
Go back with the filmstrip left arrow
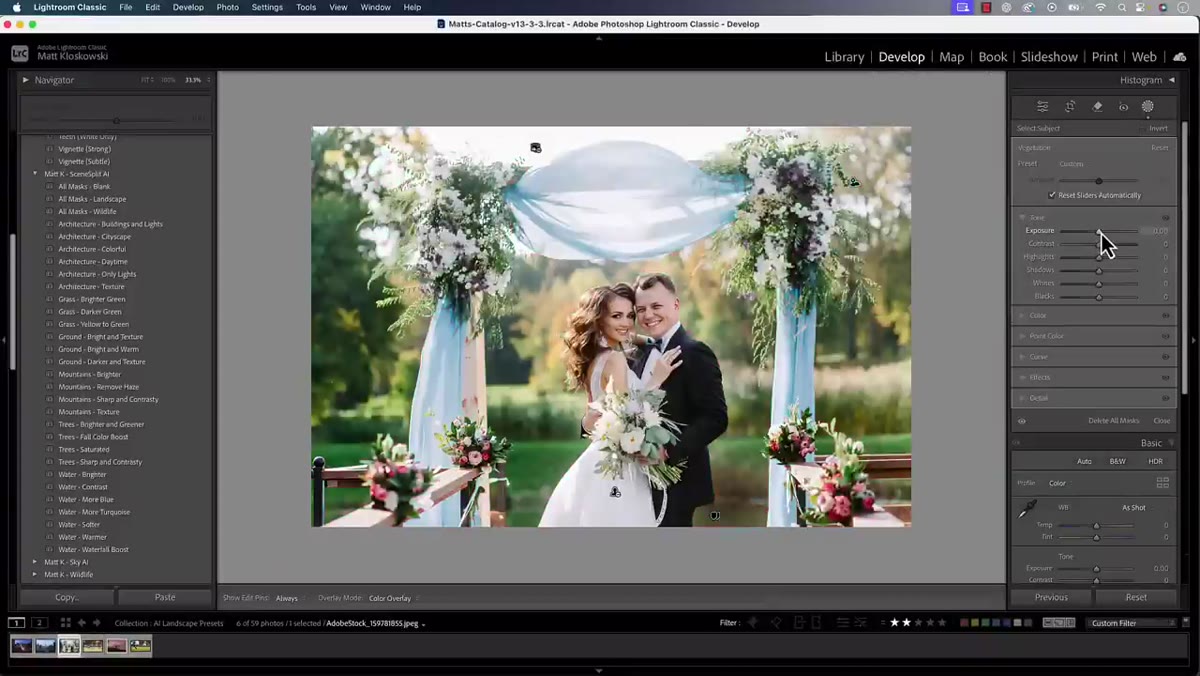[82, 623]
